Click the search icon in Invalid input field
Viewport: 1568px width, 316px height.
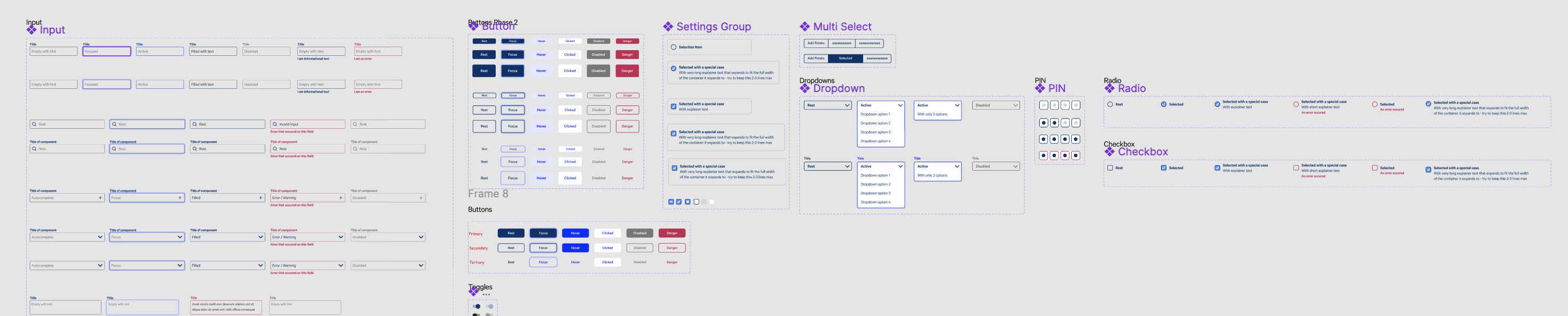click(275, 124)
